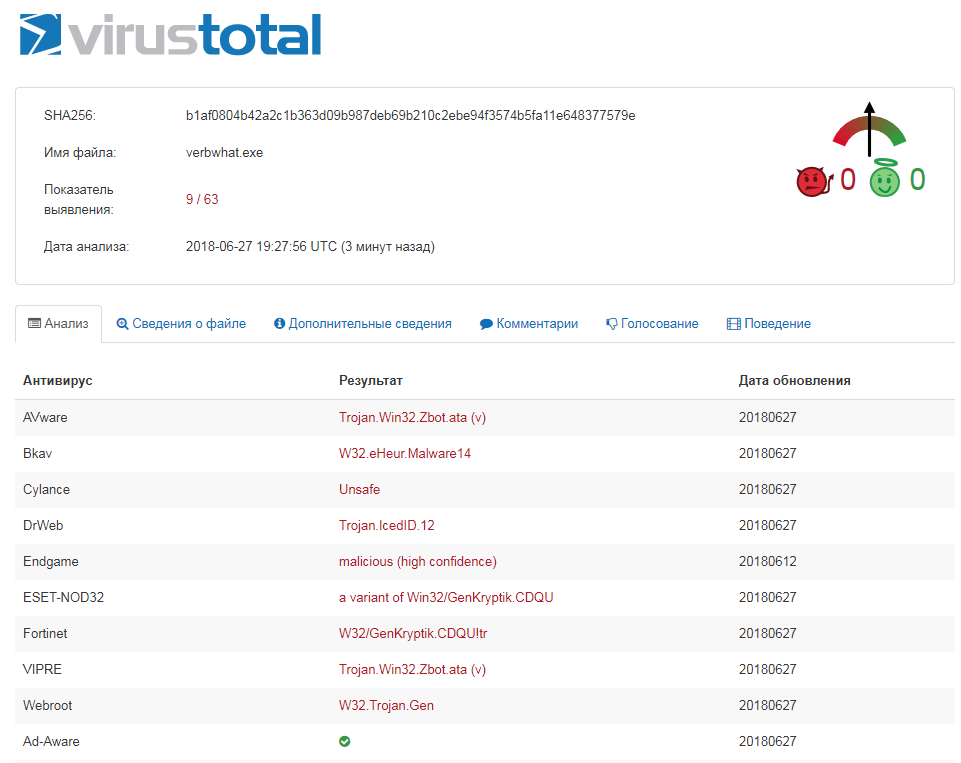Select the SHA256 hash value
This screenshot has height=763, width=961.
point(411,115)
